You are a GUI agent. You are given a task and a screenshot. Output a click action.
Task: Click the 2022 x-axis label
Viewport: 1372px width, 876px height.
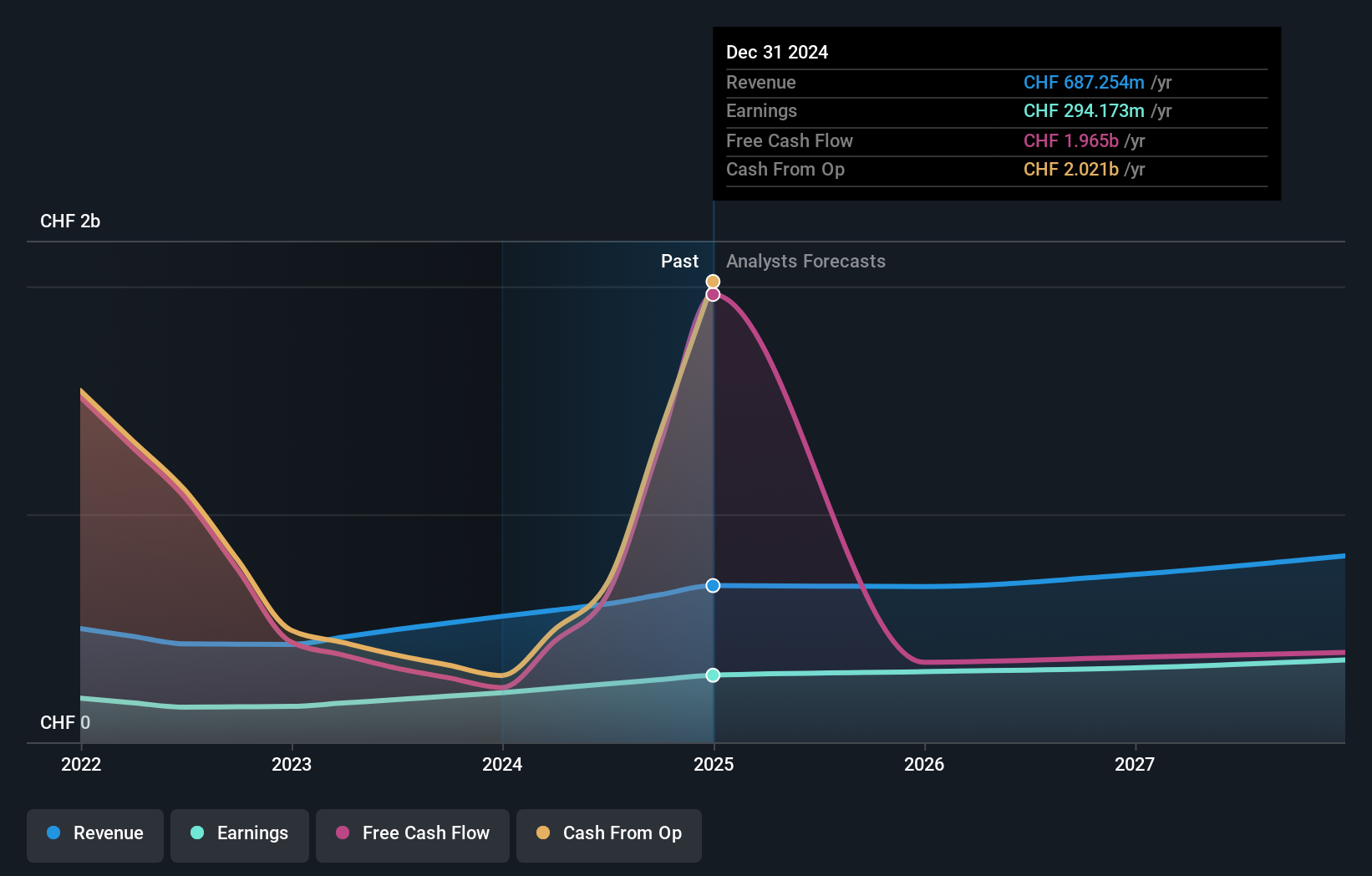[81, 764]
